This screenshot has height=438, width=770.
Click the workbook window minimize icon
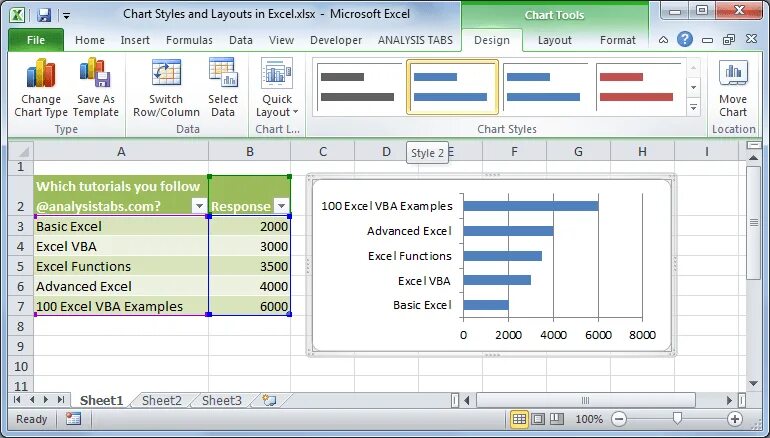pos(707,40)
